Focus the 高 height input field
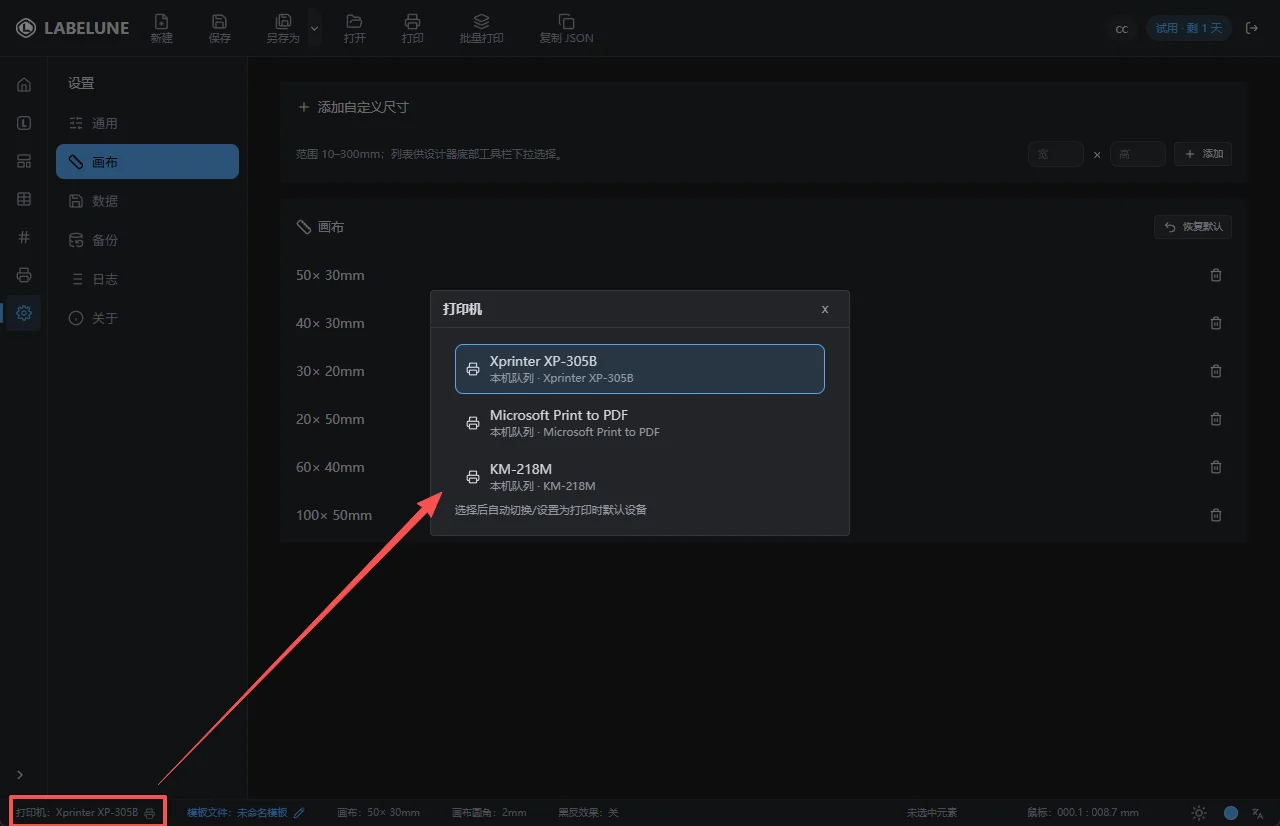 1138,154
